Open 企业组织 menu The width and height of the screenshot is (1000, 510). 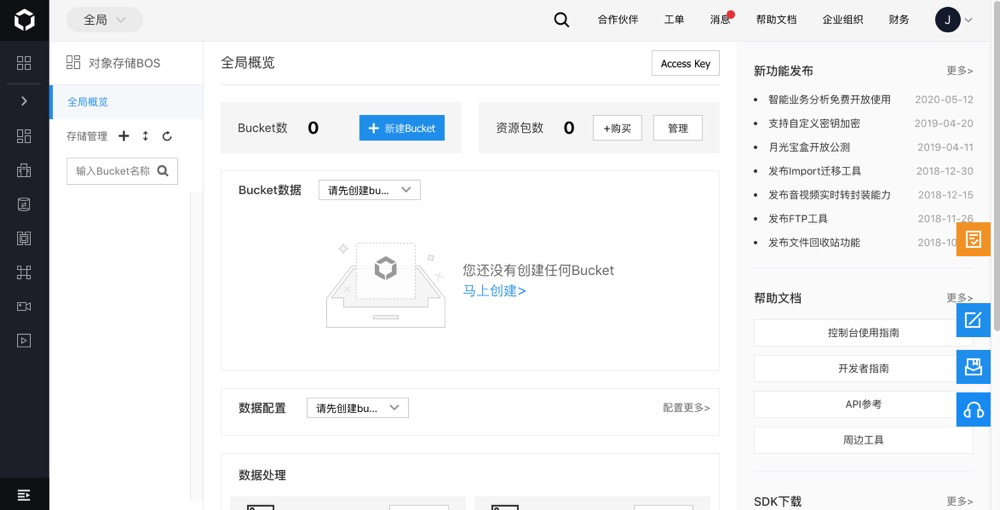pyautogui.click(x=842, y=20)
